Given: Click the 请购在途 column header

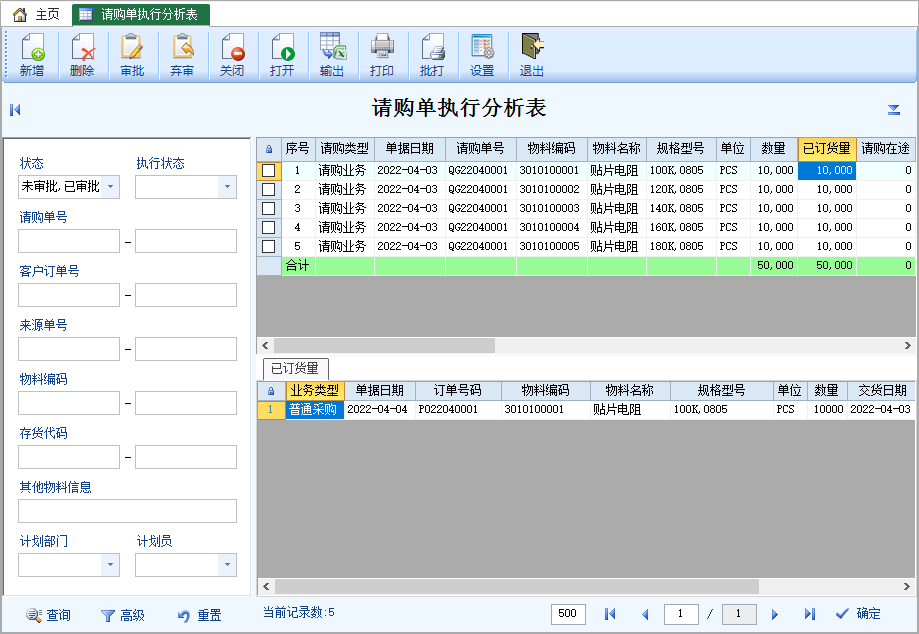Looking at the screenshot, I should (x=886, y=149).
